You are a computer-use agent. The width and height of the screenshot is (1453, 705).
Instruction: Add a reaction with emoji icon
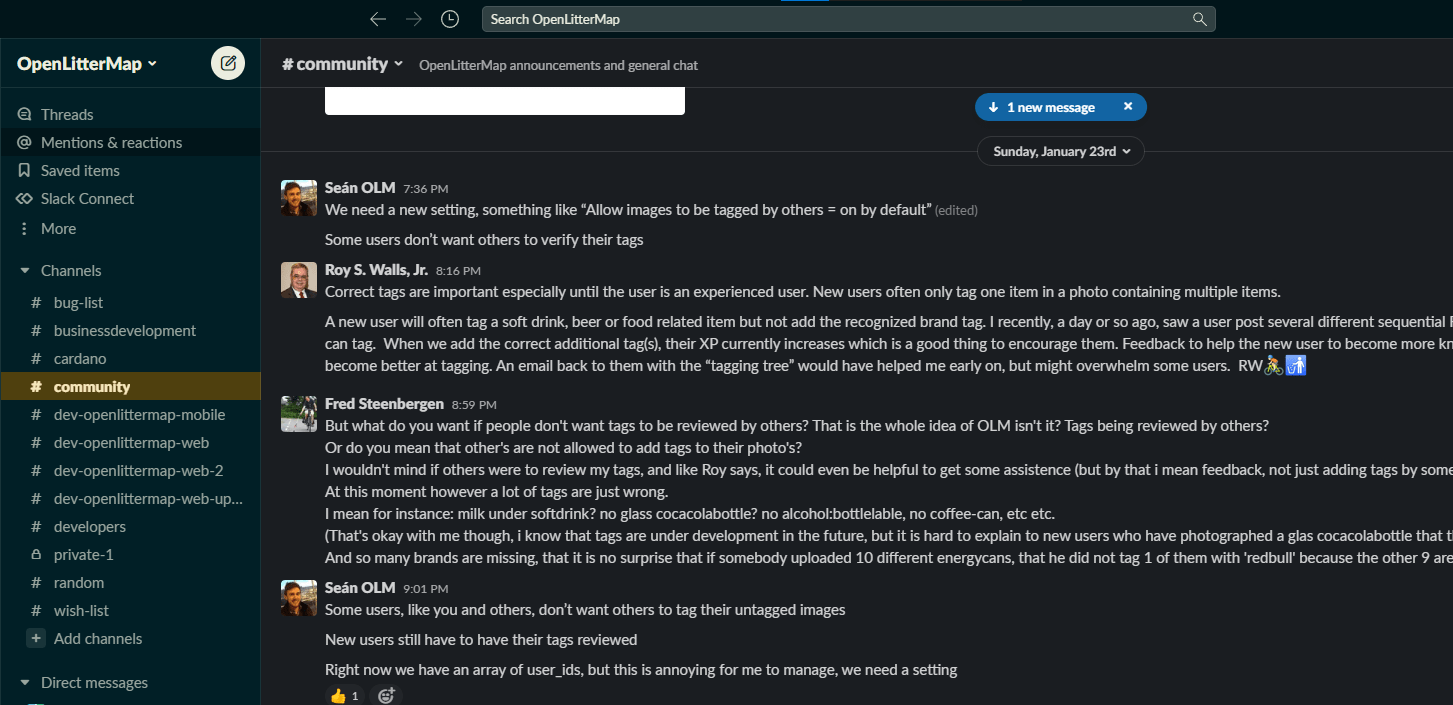coord(386,695)
